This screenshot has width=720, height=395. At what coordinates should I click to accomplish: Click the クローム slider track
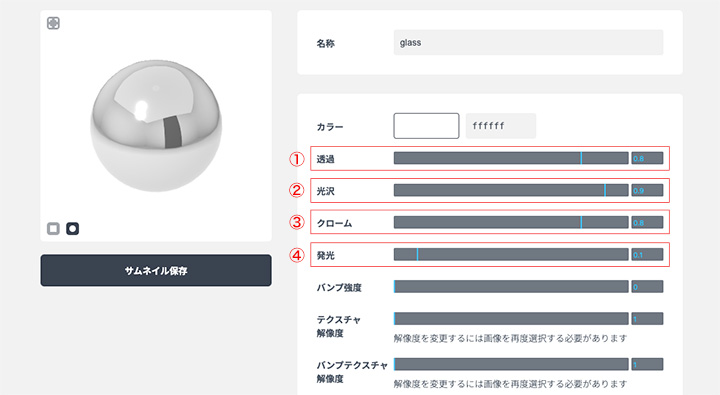point(511,222)
